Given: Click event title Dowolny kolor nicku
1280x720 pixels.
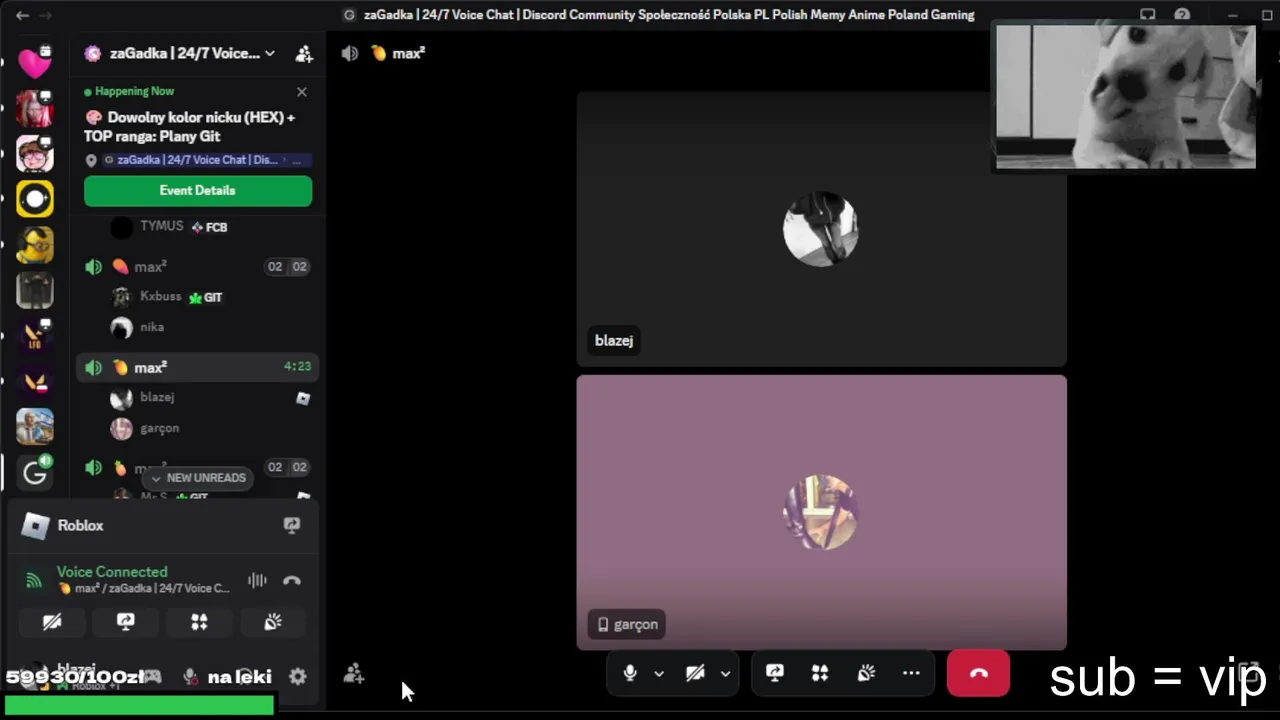Looking at the screenshot, I should [x=189, y=126].
